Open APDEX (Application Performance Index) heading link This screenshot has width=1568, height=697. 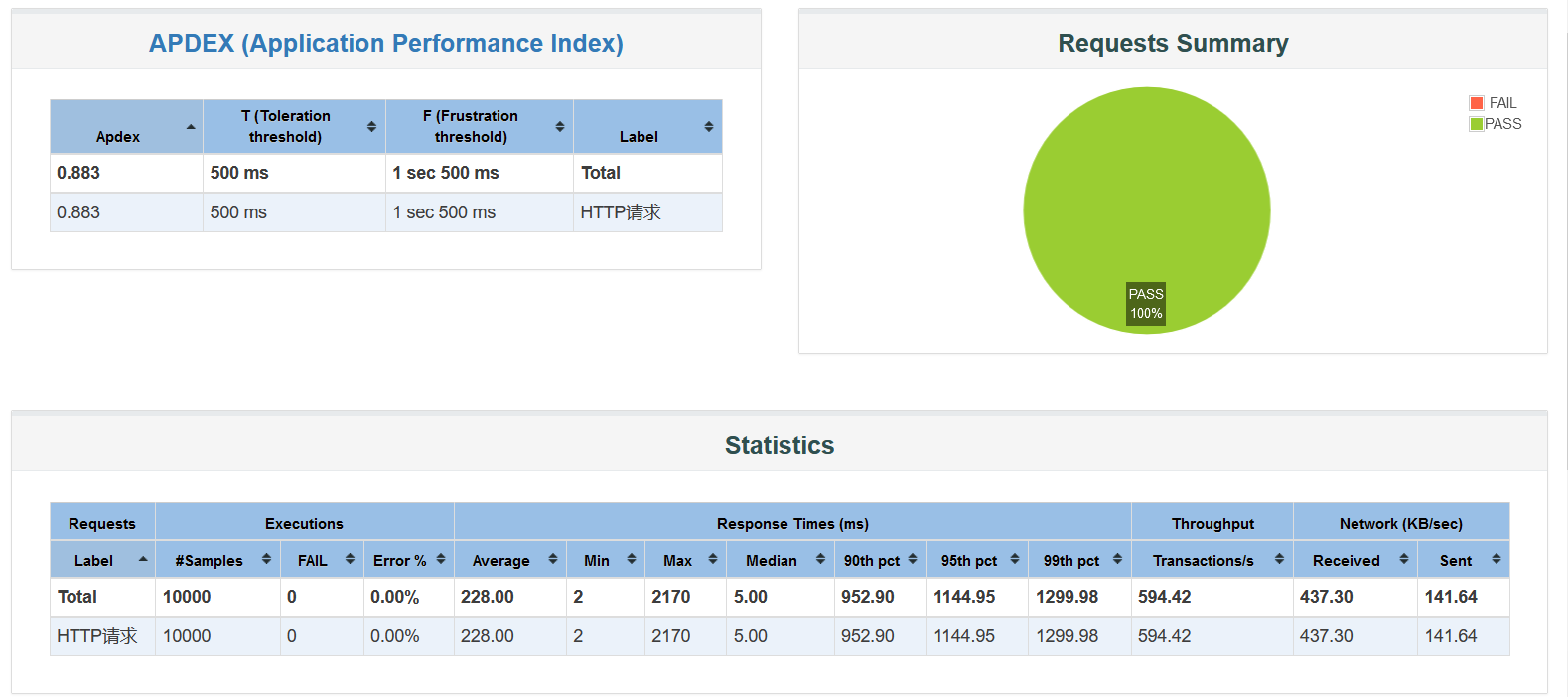(x=386, y=43)
